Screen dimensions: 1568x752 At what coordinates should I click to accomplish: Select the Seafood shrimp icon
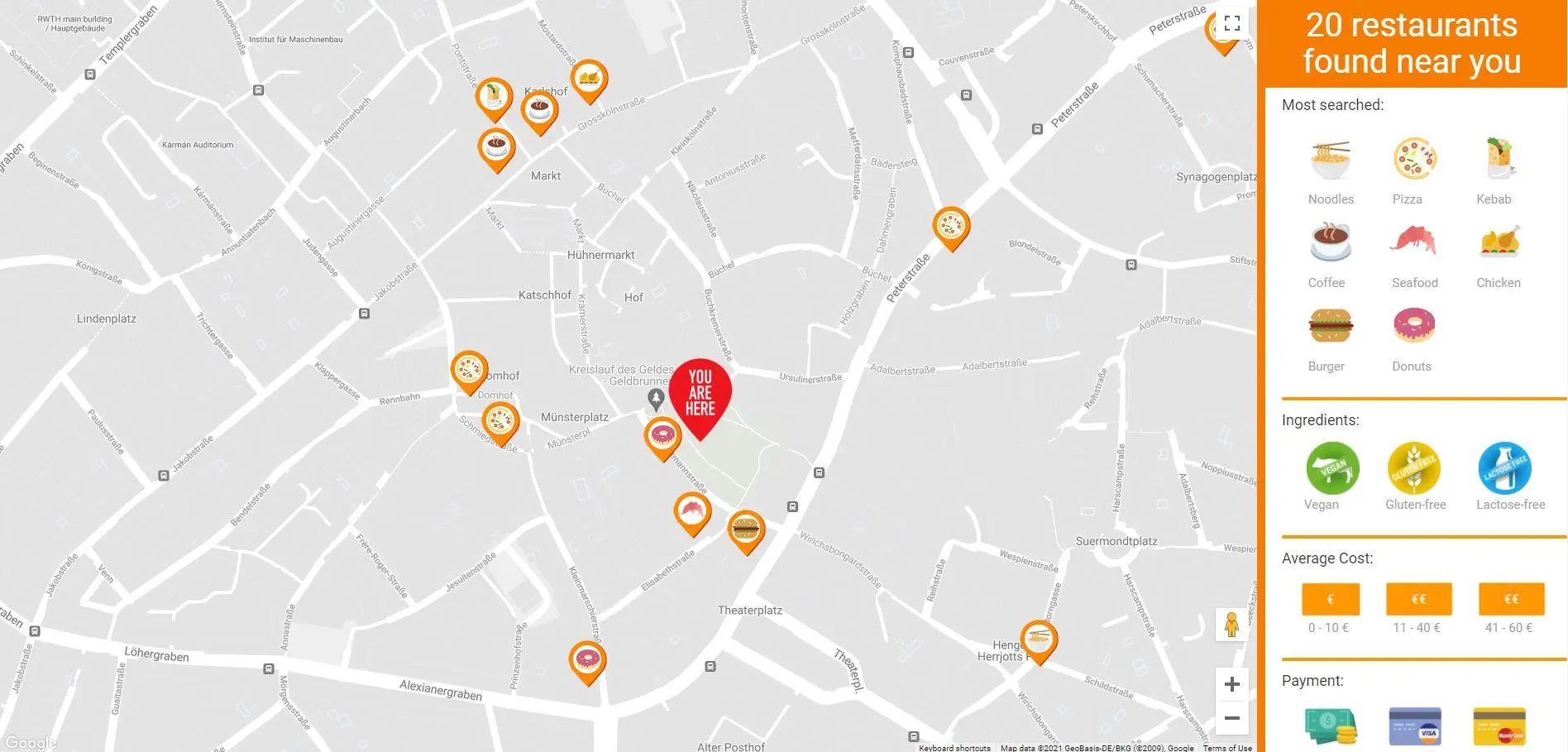[1413, 241]
